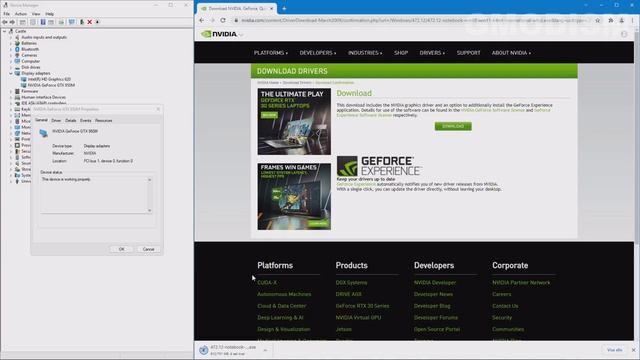Screen dimensions: 640x360
Task: Switch to Driver tab in Properties dialog
Action: [x=56, y=120]
